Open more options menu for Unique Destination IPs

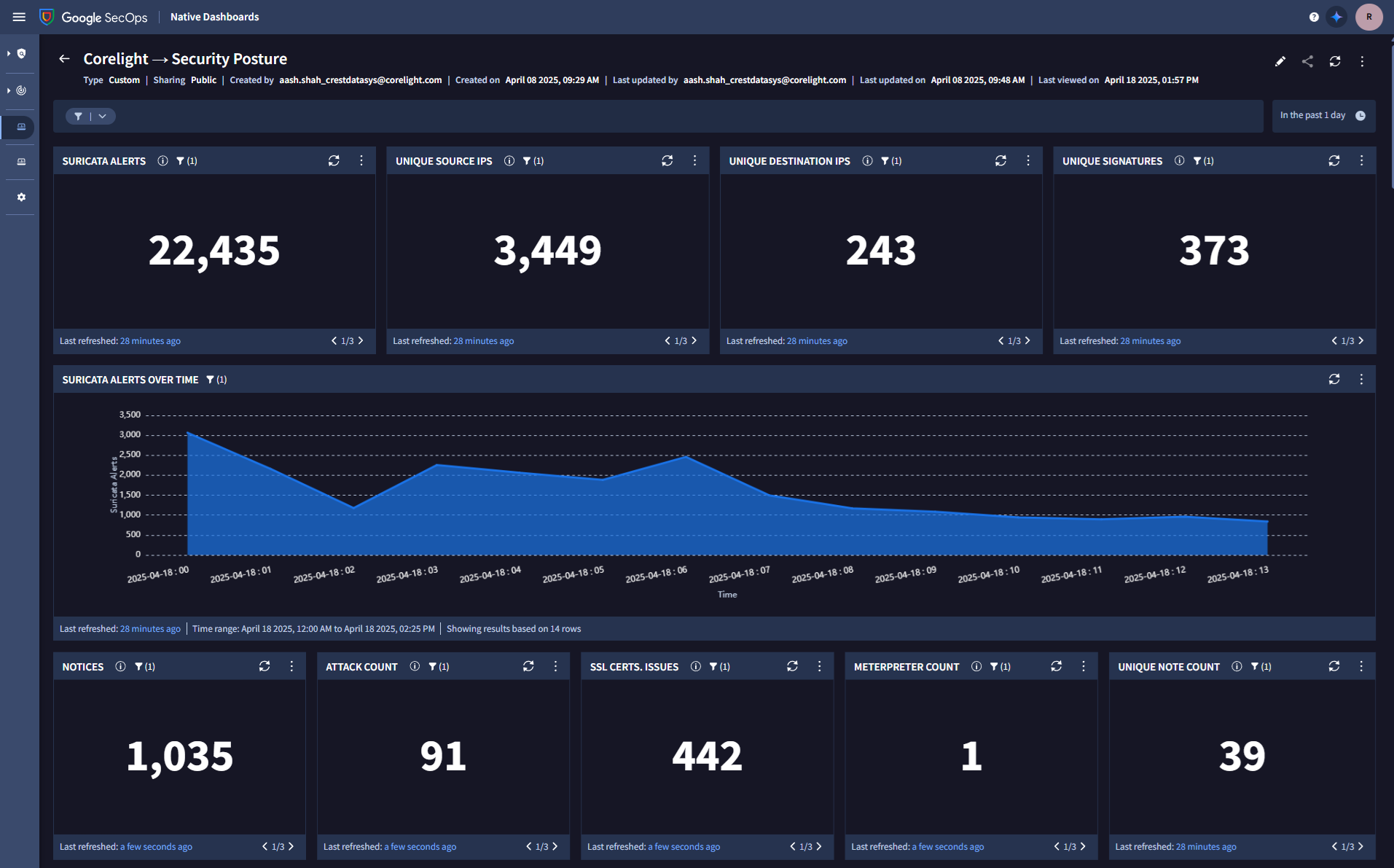[x=1027, y=160]
